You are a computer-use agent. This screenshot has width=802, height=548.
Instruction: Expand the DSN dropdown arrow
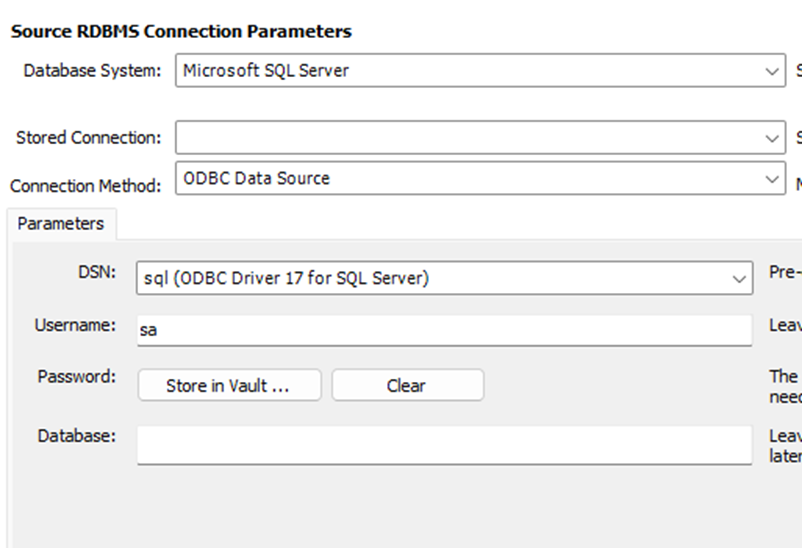click(x=739, y=278)
